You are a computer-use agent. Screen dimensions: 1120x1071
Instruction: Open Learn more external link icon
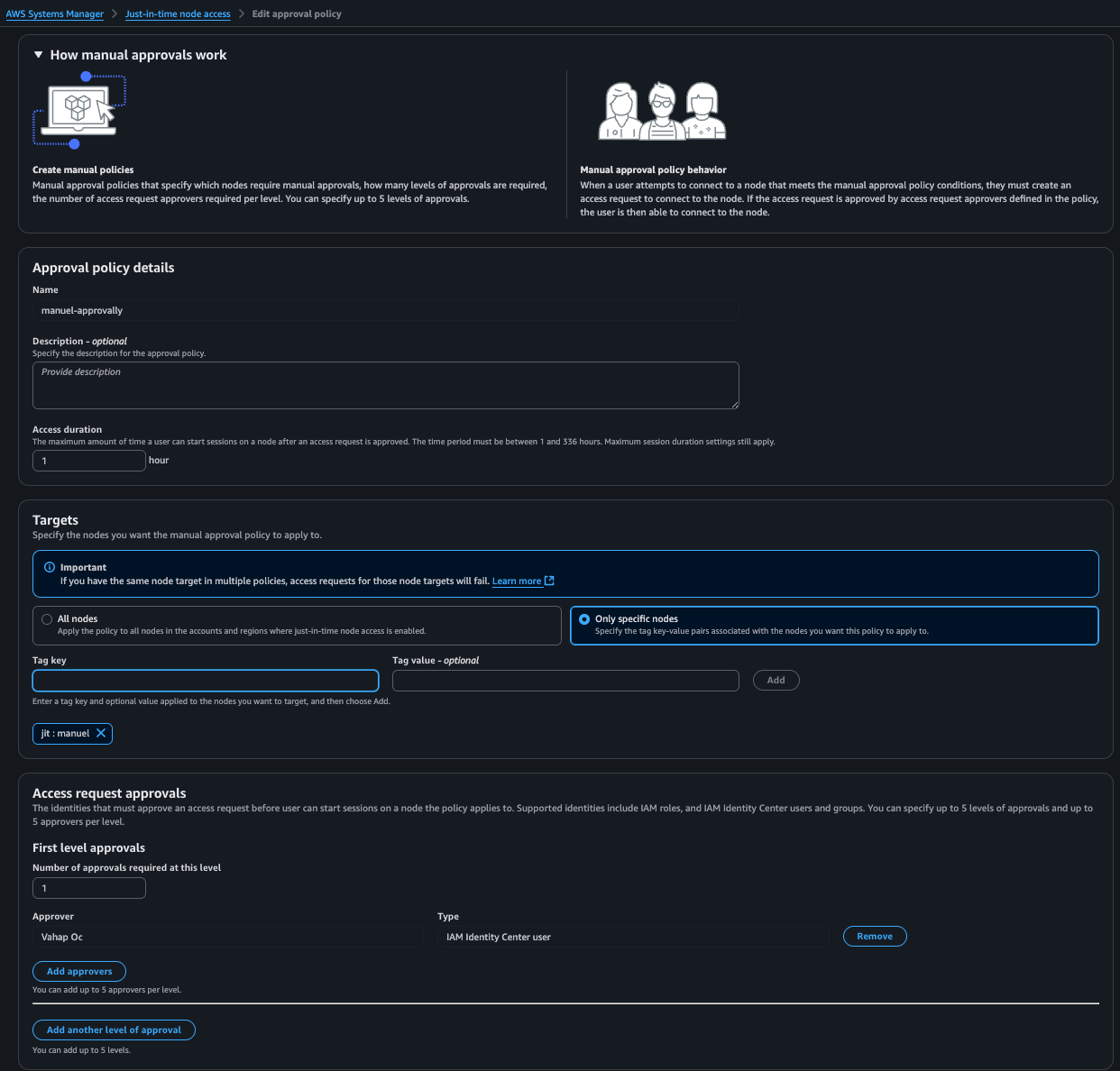pyautogui.click(x=549, y=581)
